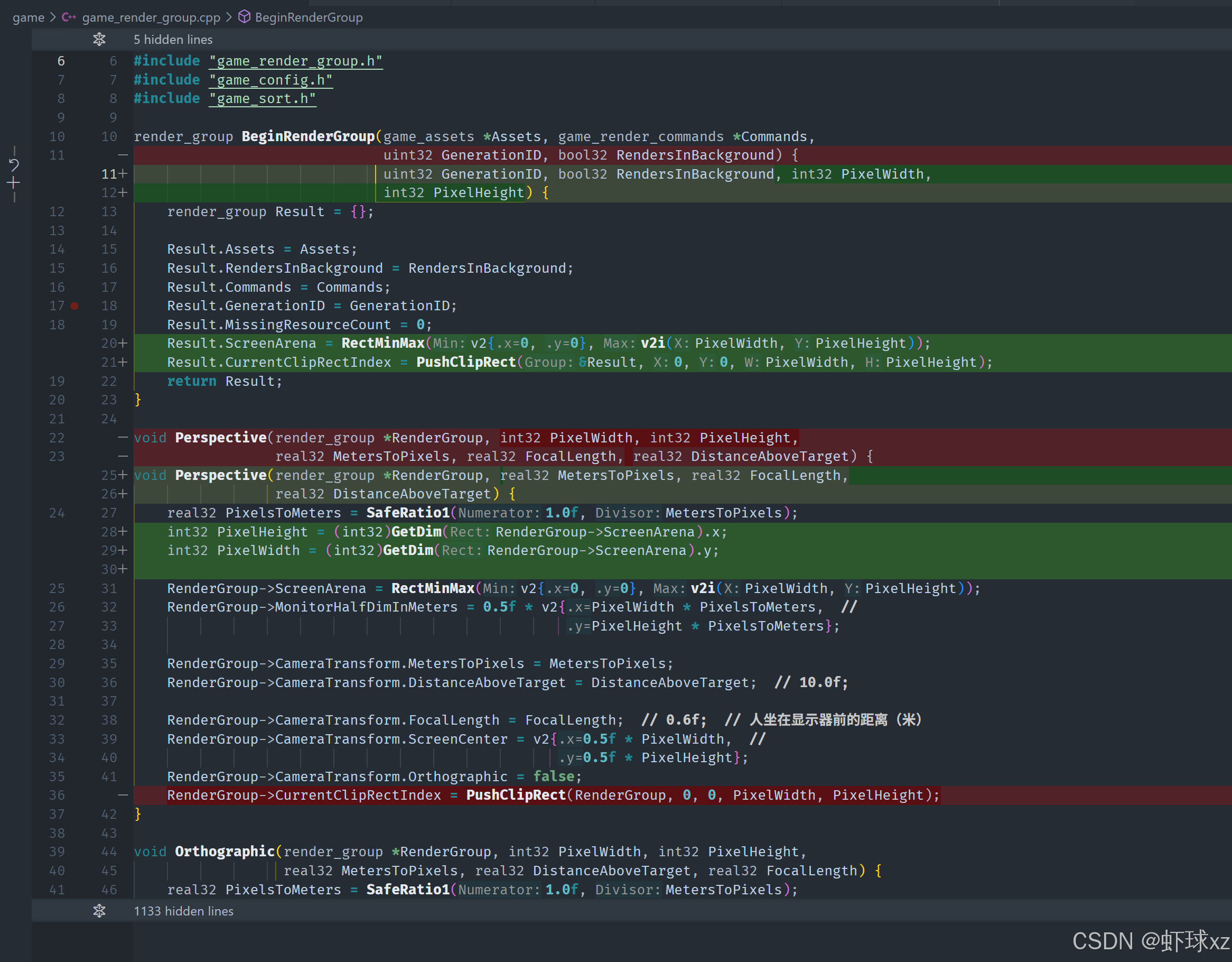The image size is (1232, 962).
Task: Follow the "game_config.h" include link
Action: (271, 80)
